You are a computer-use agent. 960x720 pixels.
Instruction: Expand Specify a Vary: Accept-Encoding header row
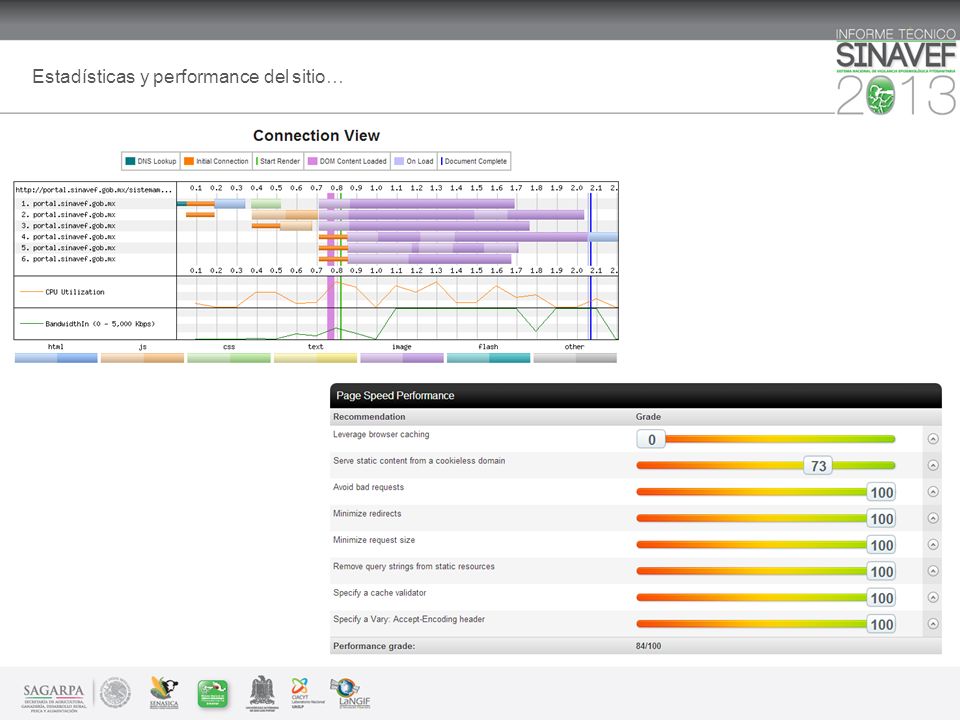tap(932, 623)
